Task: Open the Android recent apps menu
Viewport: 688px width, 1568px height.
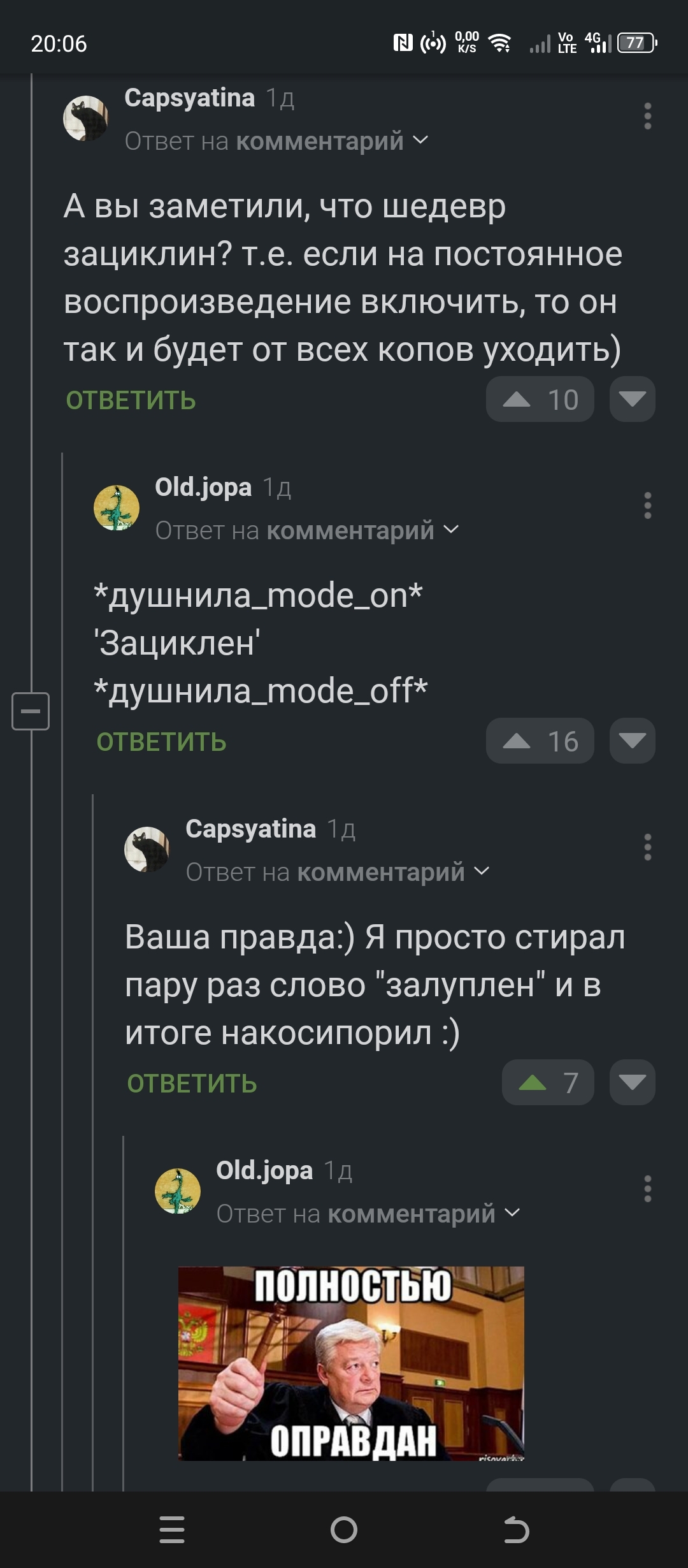Action: tap(172, 1530)
